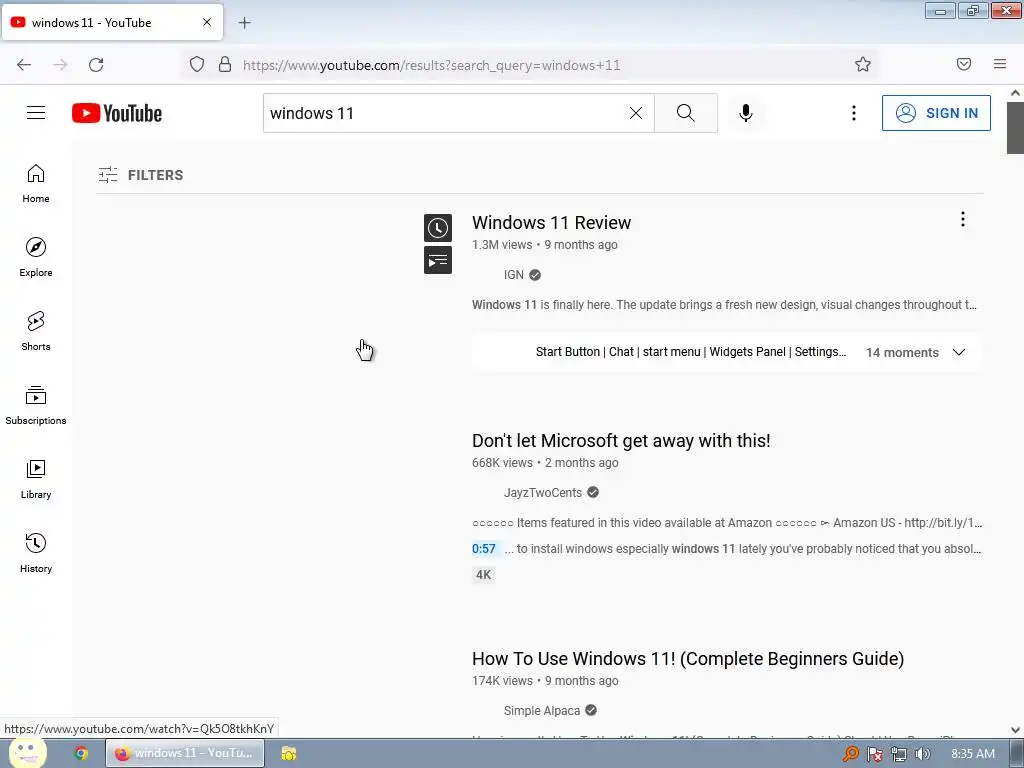
Task: Open options menu for Windows 11 Review
Action: coord(963,219)
